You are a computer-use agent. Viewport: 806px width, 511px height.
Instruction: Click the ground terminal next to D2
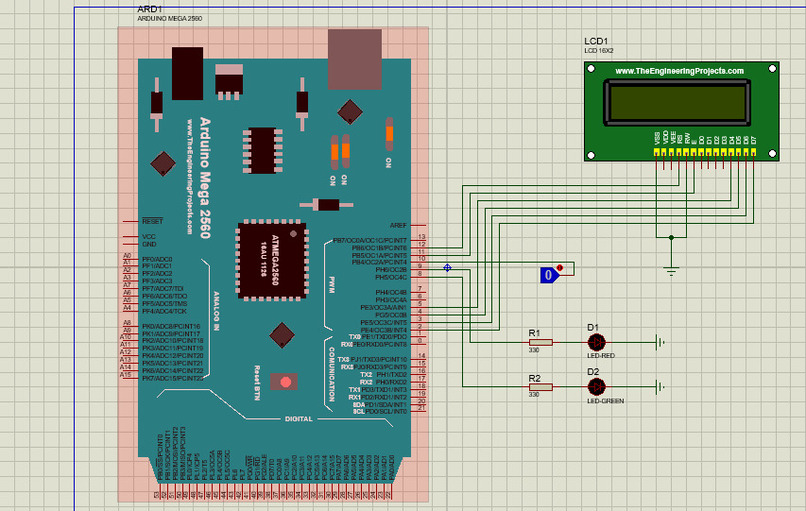[x=660, y=387]
